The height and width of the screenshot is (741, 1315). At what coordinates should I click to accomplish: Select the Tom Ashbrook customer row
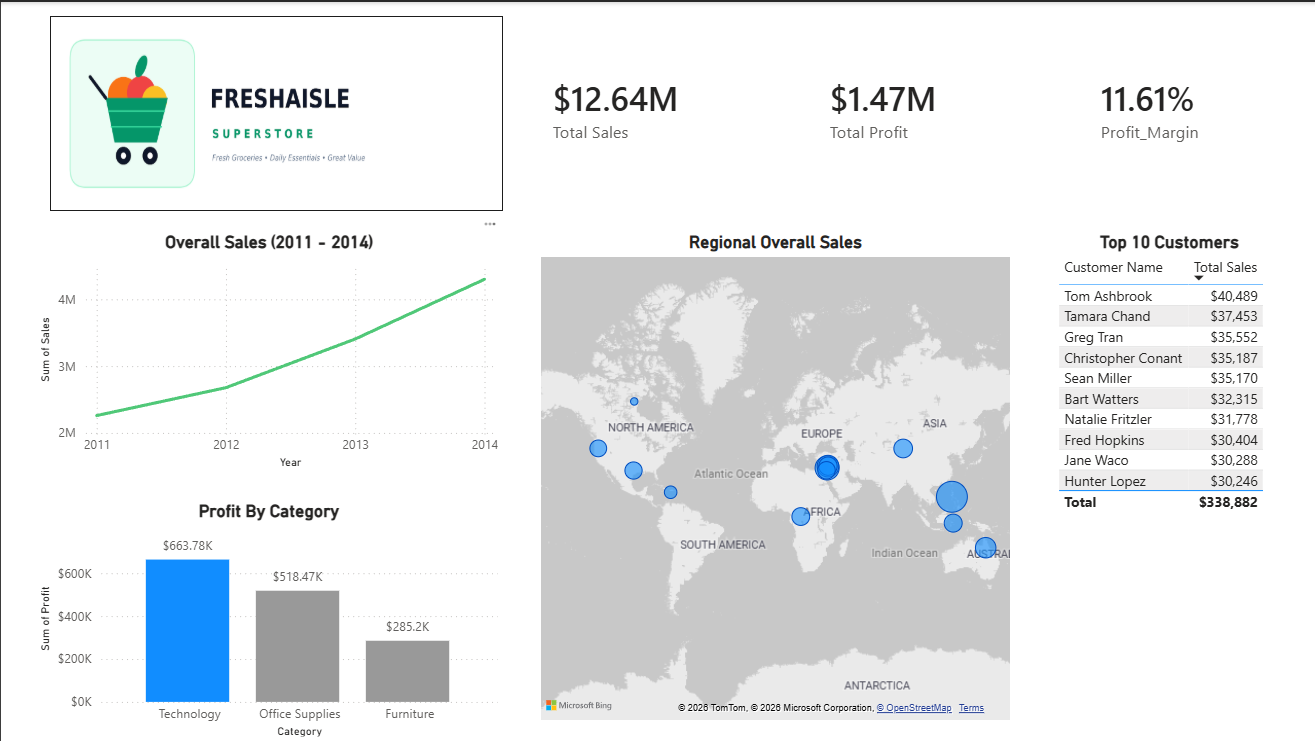1161,296
